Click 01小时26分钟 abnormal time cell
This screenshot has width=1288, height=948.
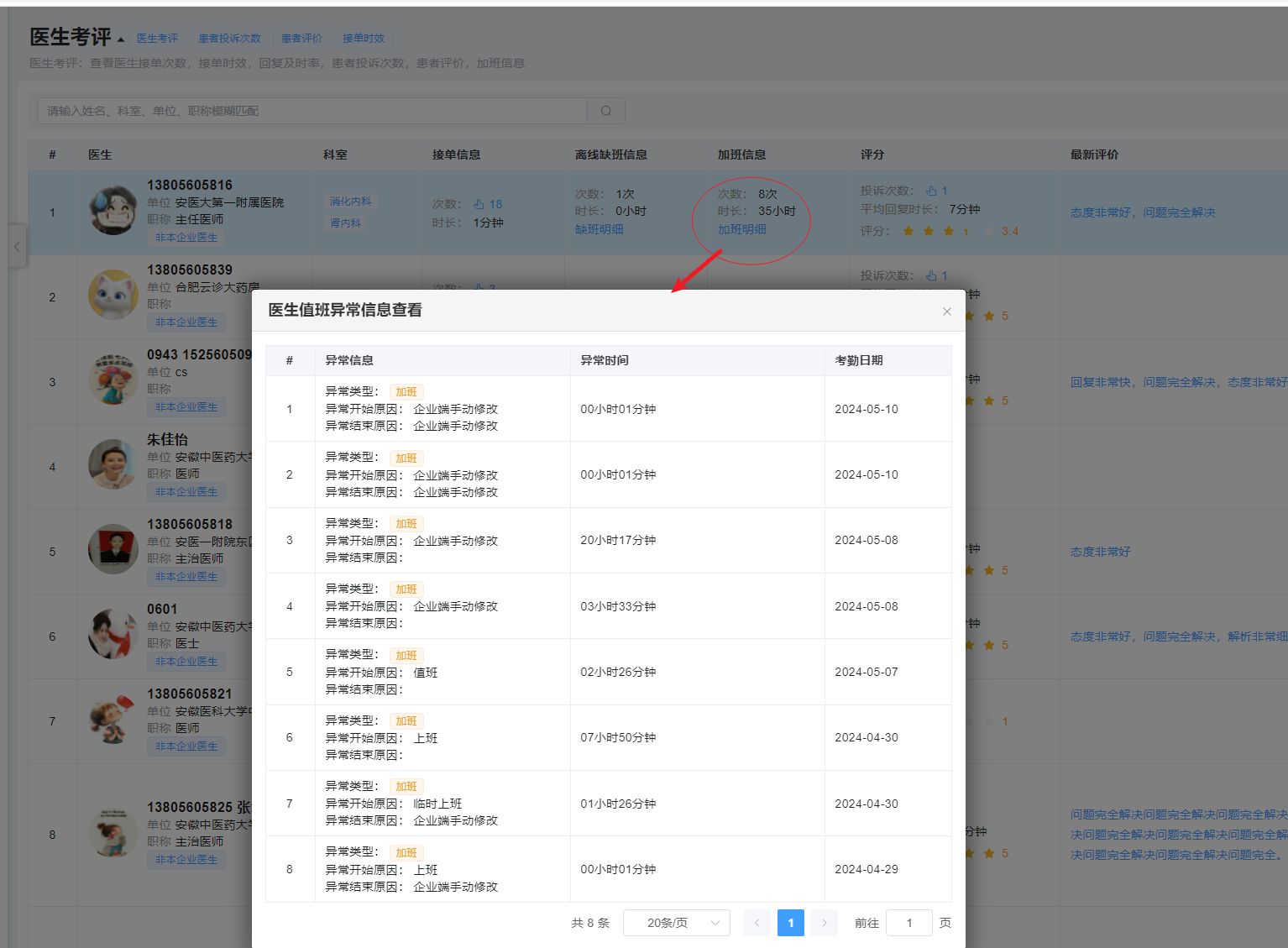pos(618,804)
